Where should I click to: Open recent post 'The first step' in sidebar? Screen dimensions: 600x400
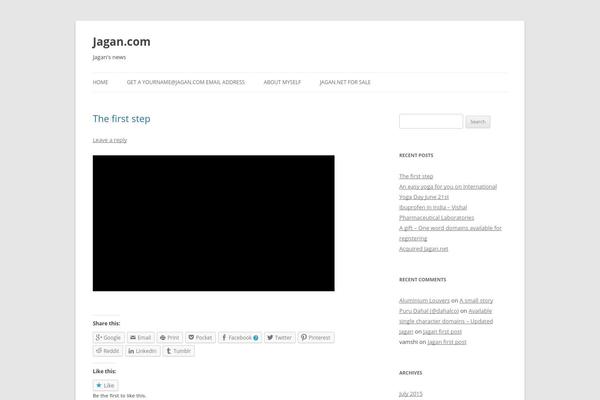pos(416,176)
